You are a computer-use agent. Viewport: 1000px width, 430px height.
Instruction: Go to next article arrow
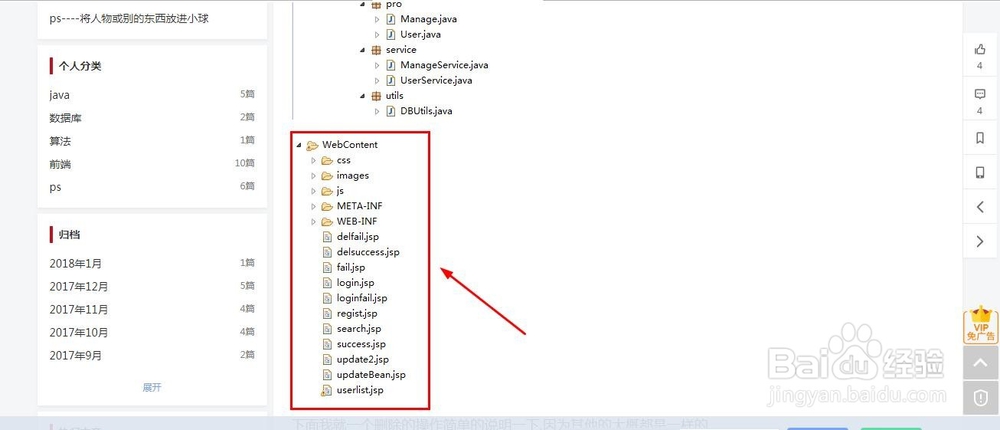[x=980, y=241]
